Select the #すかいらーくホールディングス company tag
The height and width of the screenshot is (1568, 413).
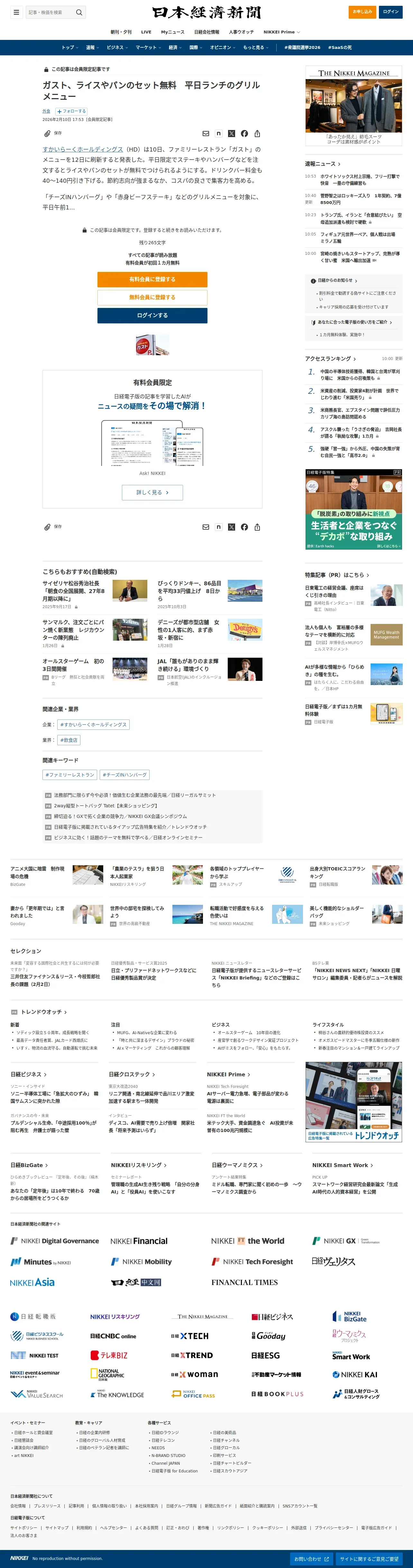tap(93, 725)
